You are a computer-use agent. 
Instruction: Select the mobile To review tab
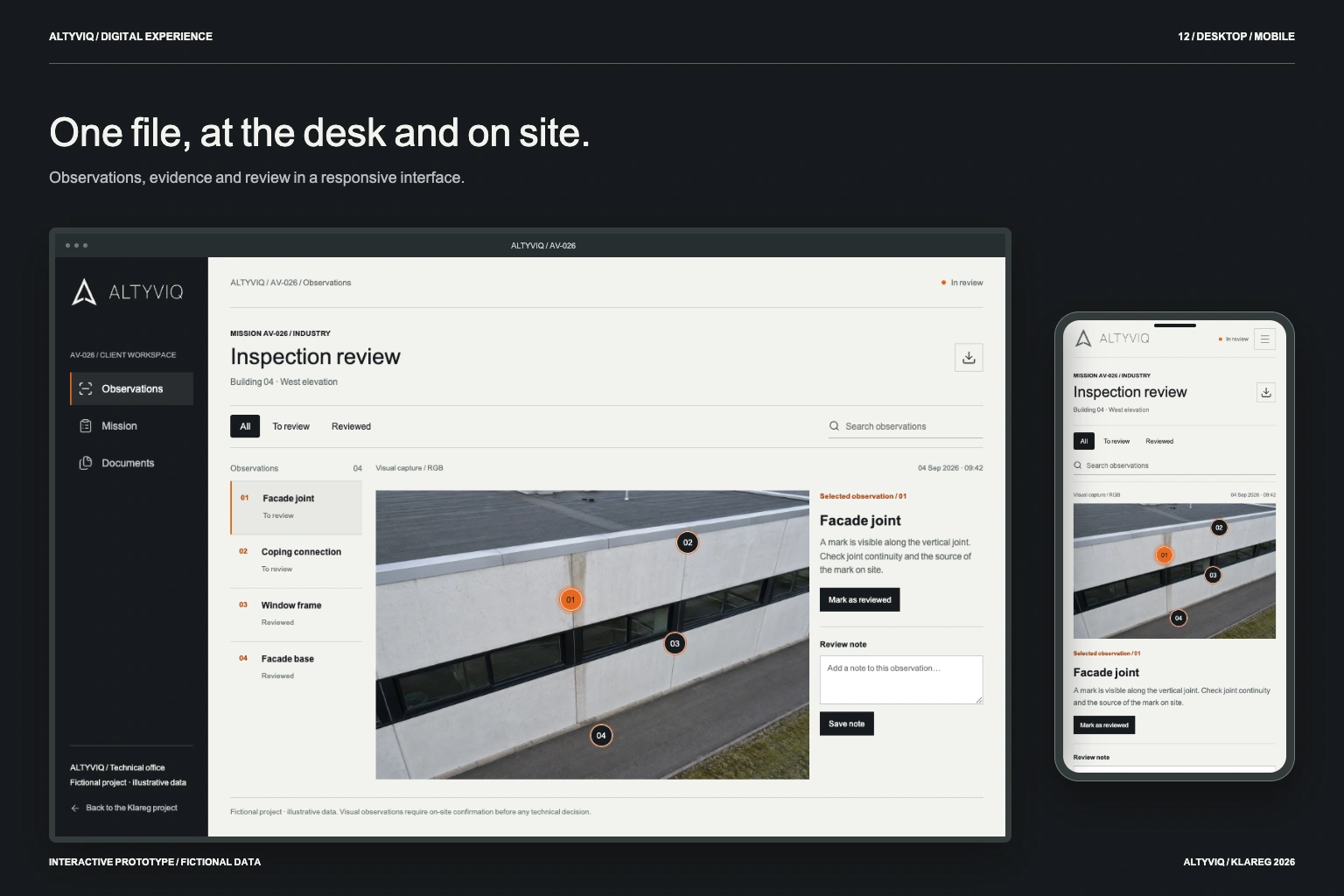click(1116, 441)
